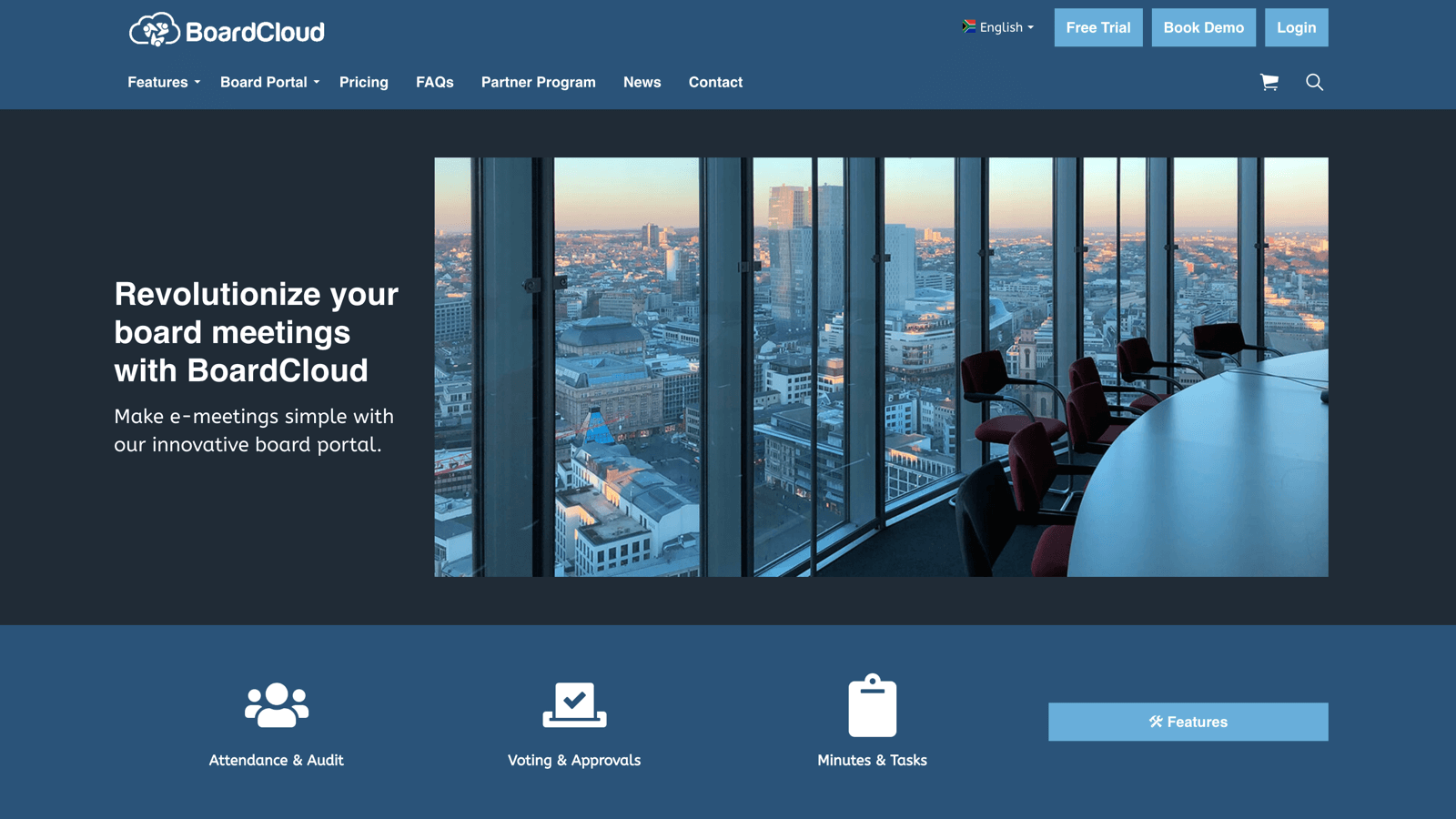Expand the English language dropdown
The image size is (1456, 819).
click(x=1001, y=27)
